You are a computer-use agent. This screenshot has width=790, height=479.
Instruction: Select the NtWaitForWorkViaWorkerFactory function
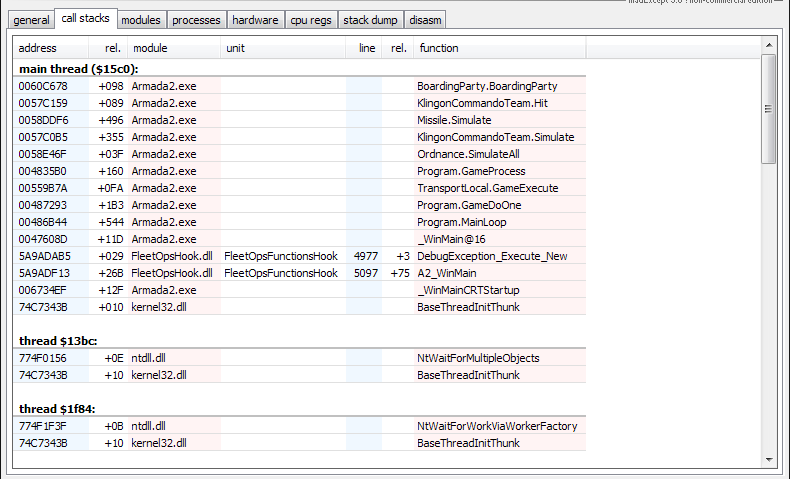[x=497, y=427]
